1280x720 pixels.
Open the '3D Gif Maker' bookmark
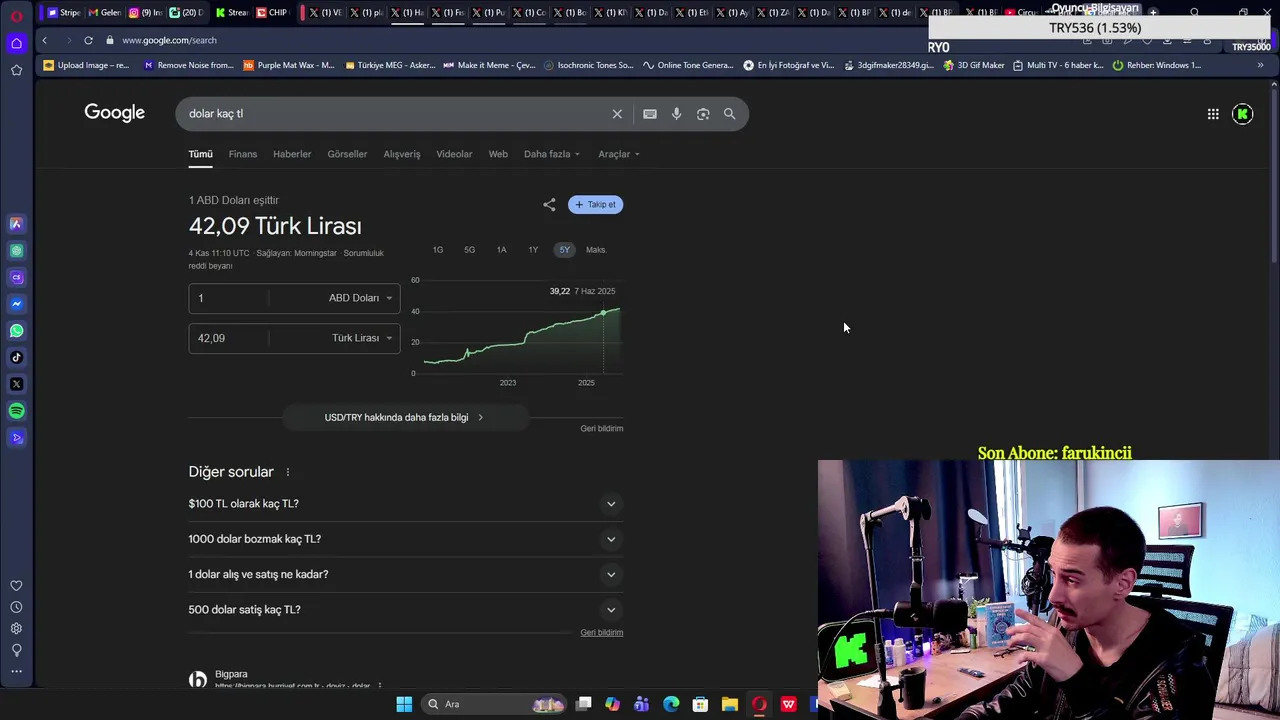coord(973,65)
